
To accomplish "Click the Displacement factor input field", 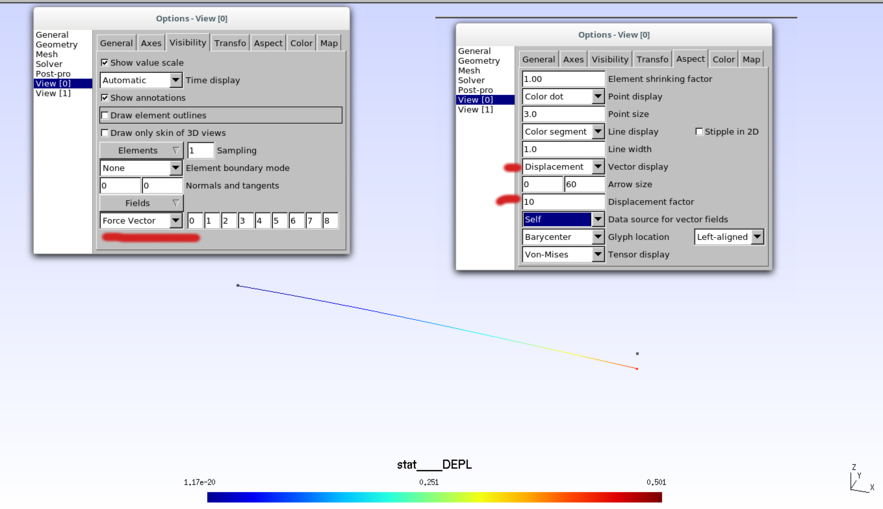I will pos(563,202).
